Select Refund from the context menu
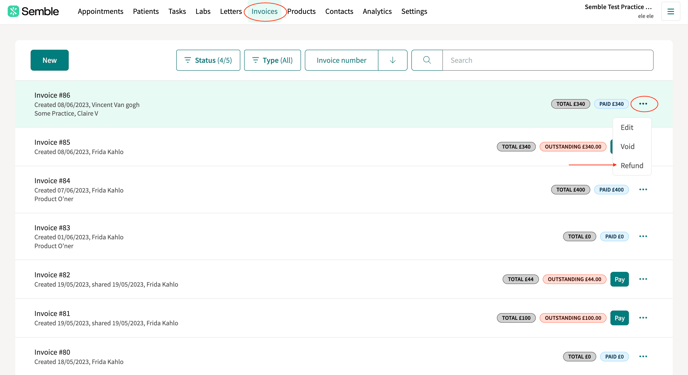This screenshot has height=375, width=688. (632, 165)
